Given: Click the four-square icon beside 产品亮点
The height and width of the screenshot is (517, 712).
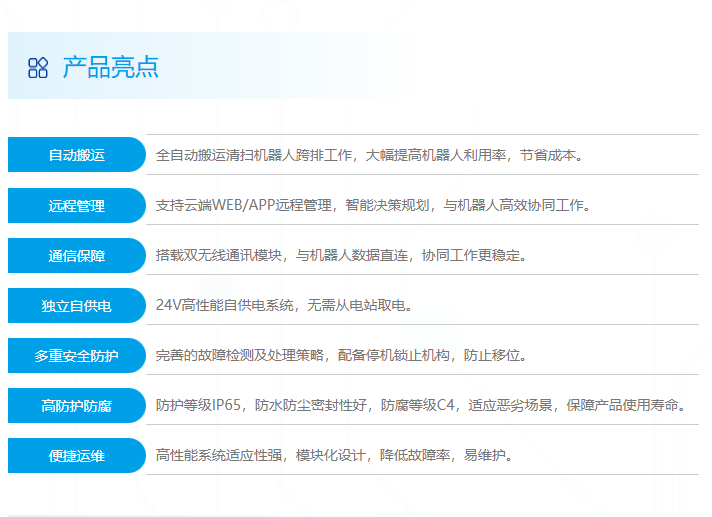Looking at the screenshot, I should [38, 68].
